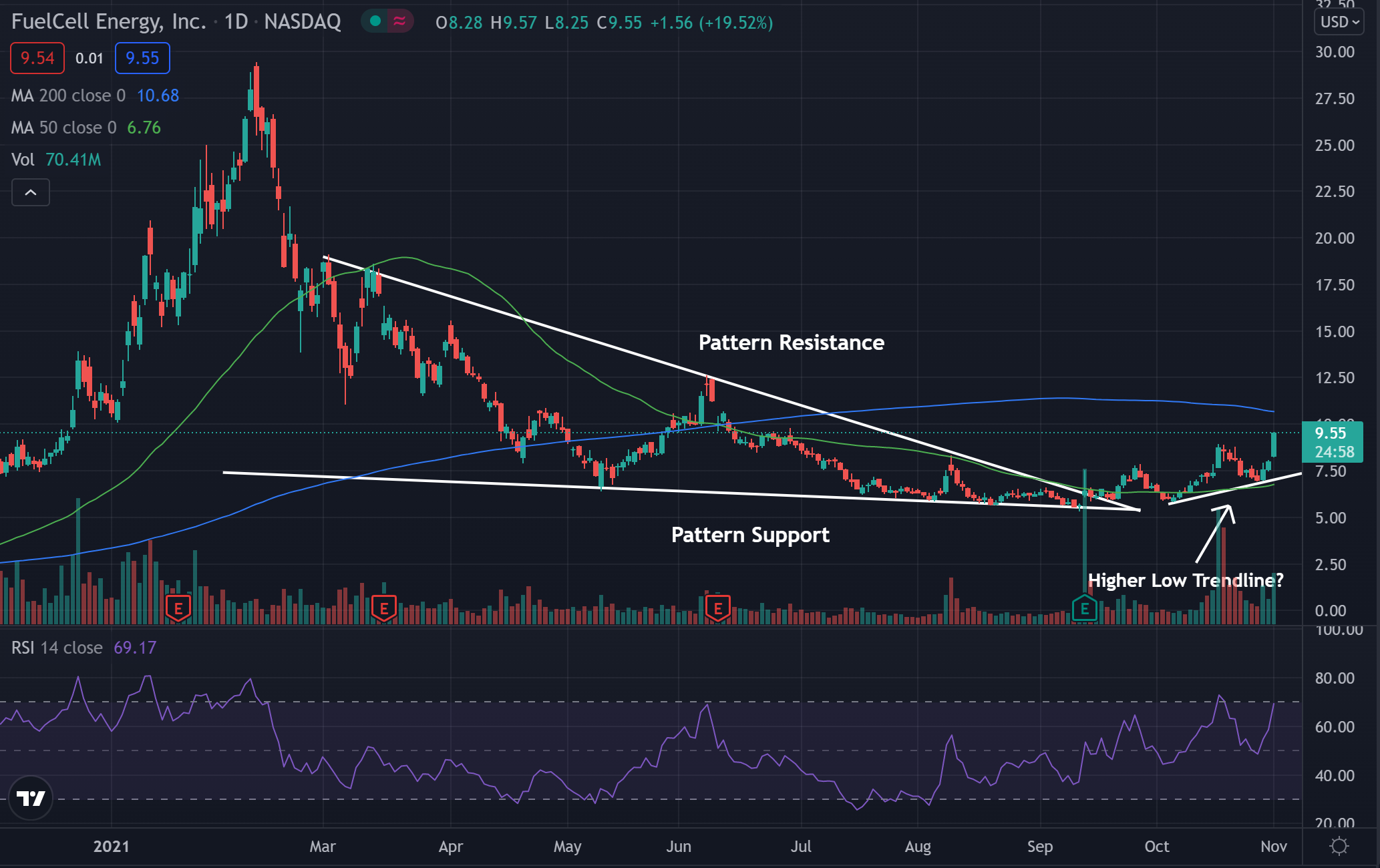This screenshot has width=1380, height=868.
Task: Select the MA 200 close indicator legend
Action: coord(95,95)
